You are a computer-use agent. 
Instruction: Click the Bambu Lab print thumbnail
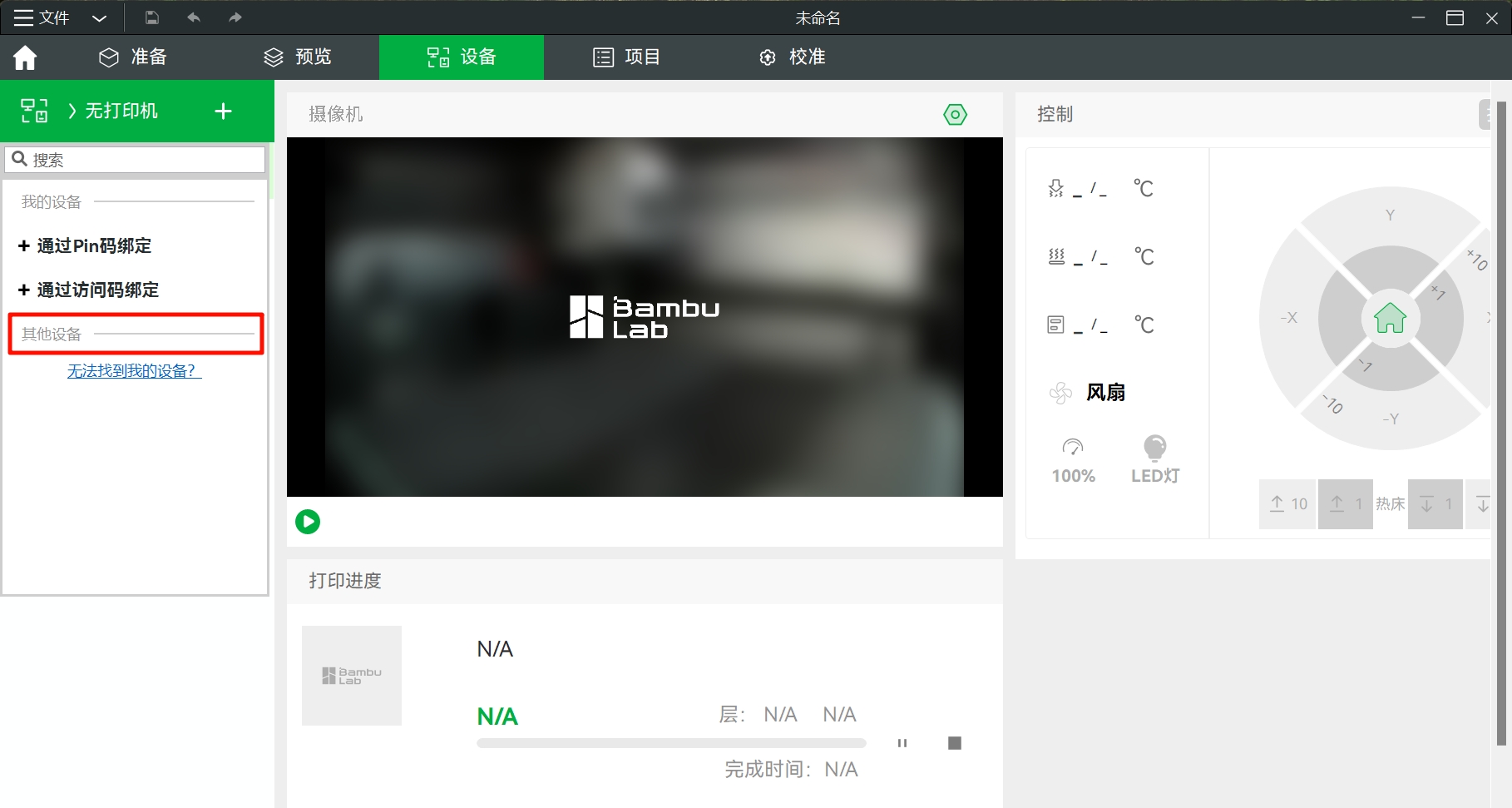point(352,676)
